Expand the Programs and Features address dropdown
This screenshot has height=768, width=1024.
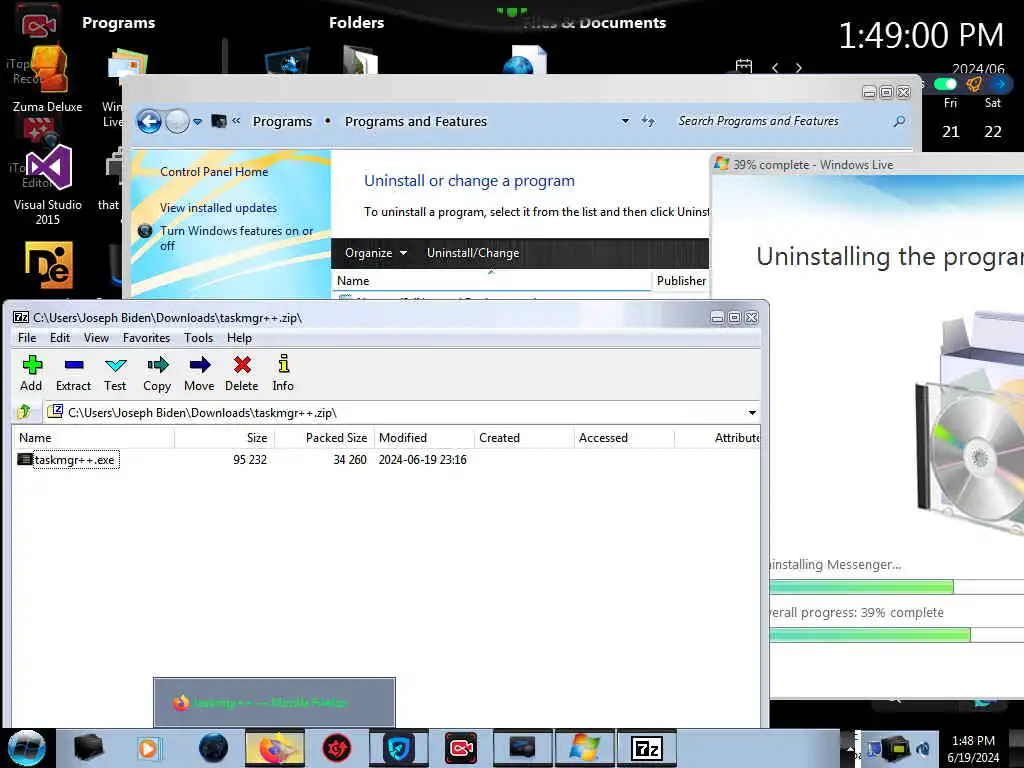(x=625, y=121)
